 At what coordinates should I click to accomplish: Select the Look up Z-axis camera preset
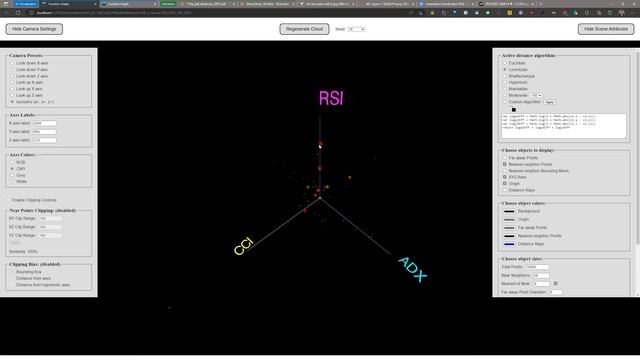click(x=12, y=96)
